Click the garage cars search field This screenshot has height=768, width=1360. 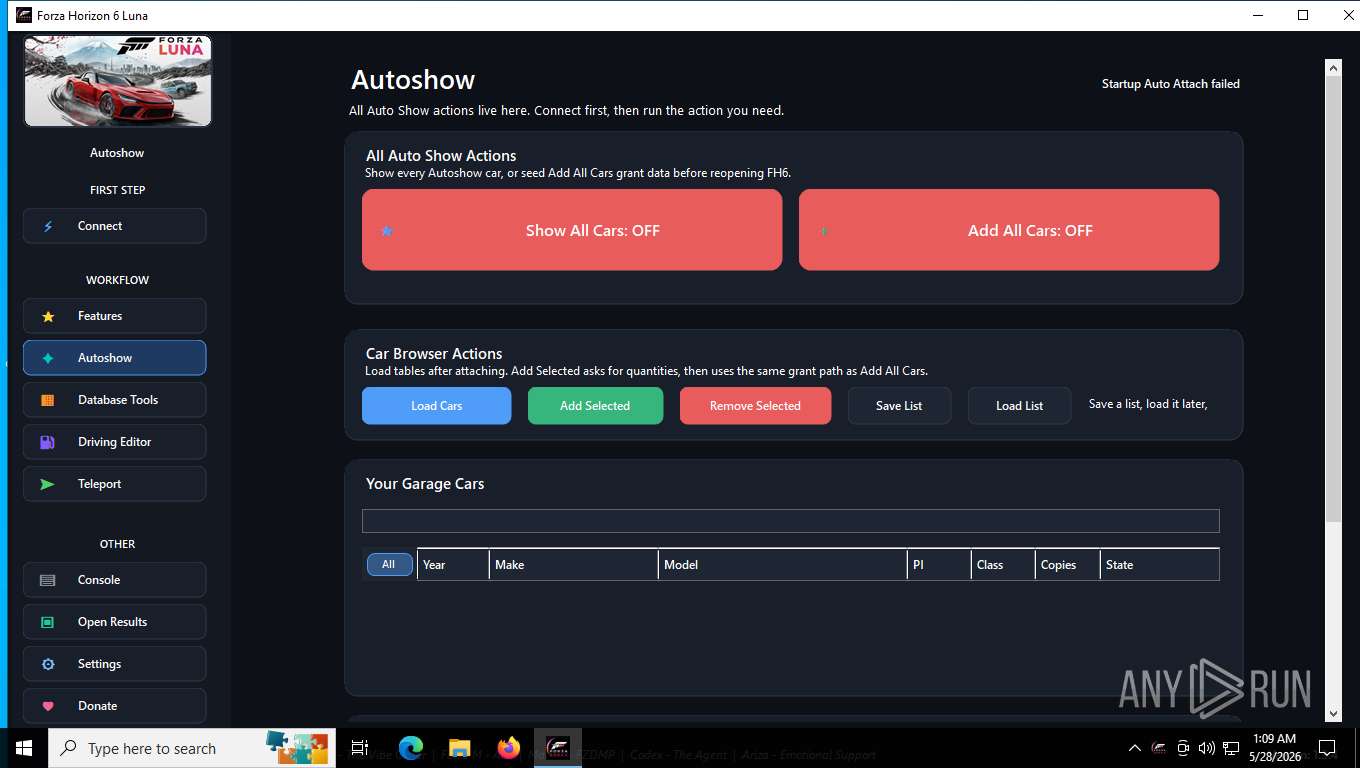coord(790,521)
